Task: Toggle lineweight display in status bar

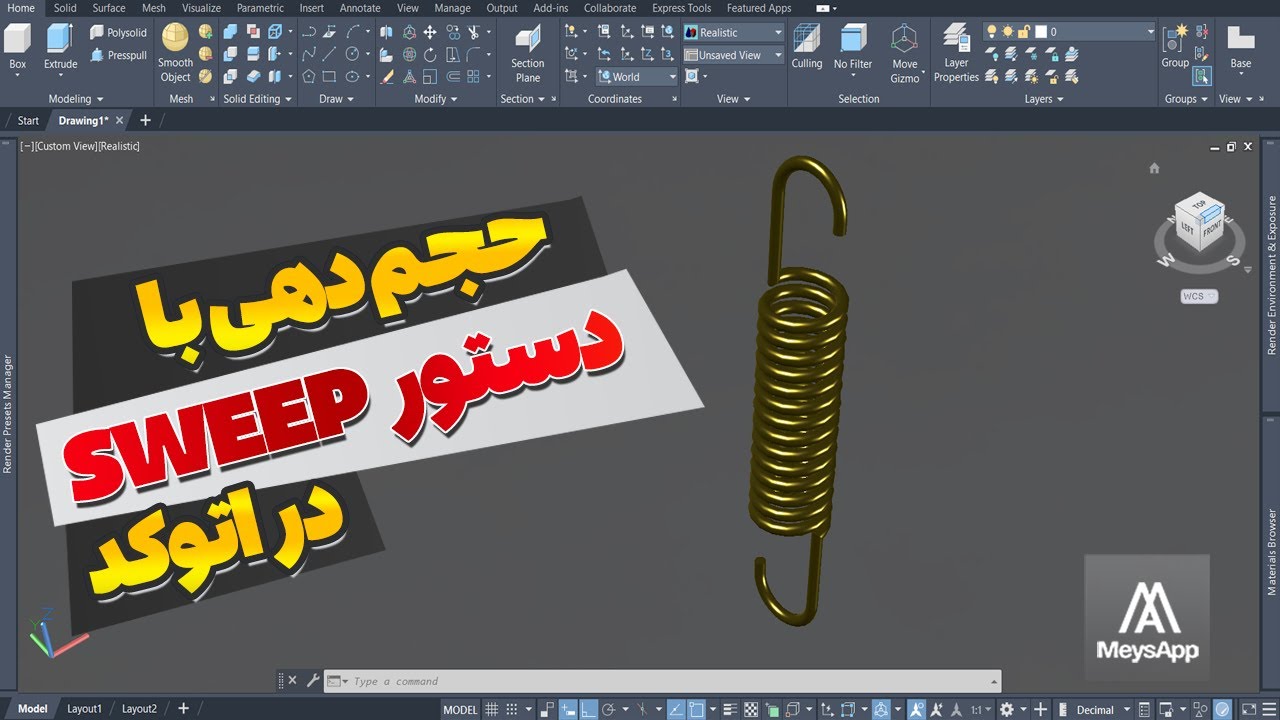Action: point(730,709)
